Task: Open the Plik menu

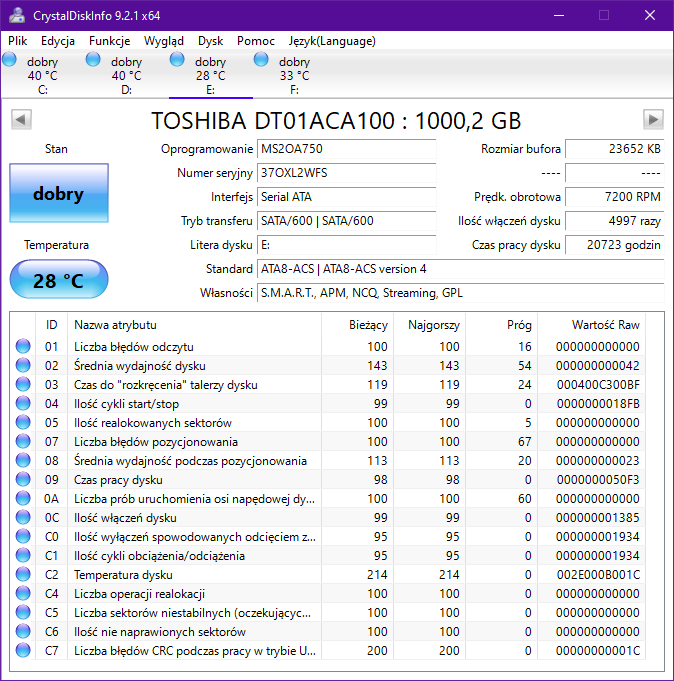Action: pos(18,41)
